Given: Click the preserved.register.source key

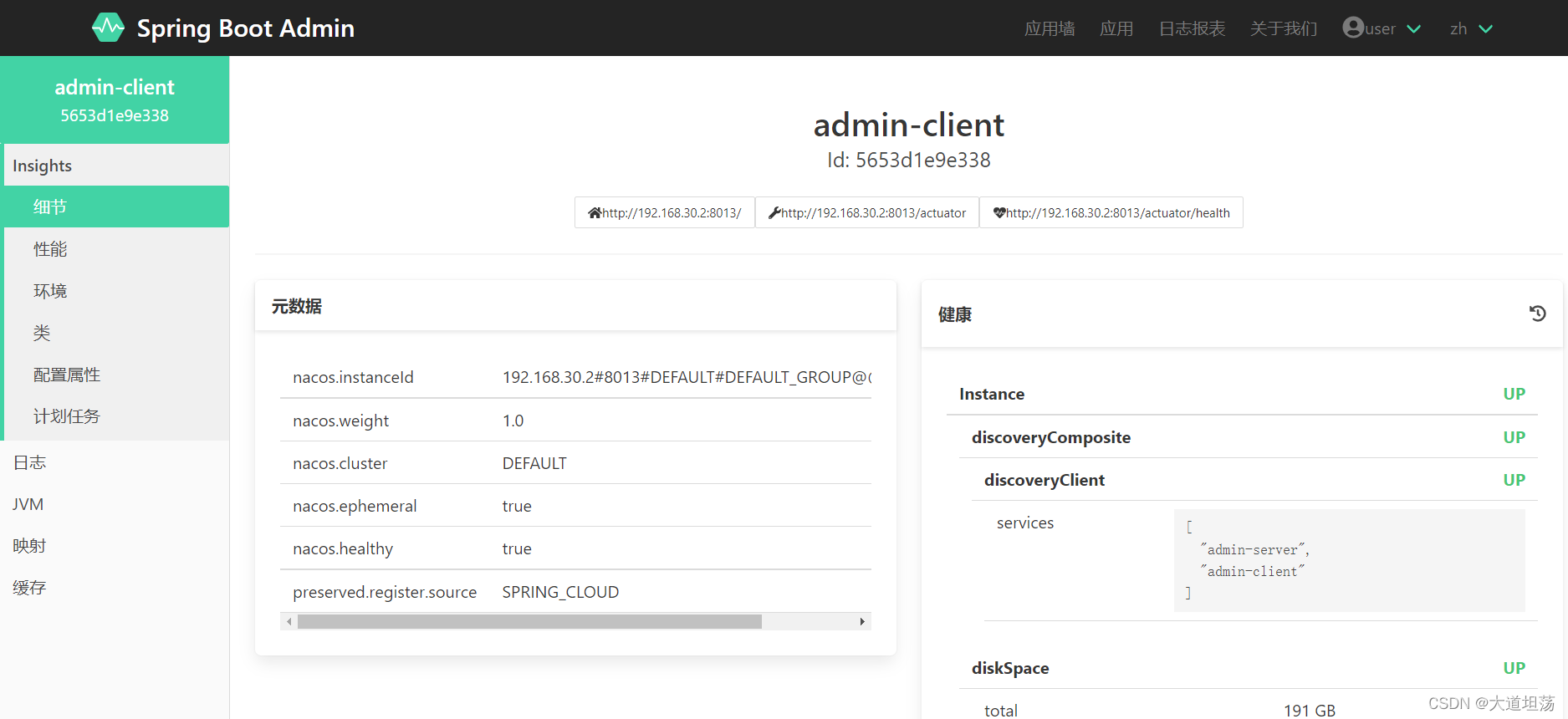Looking at the screenshot, I should 385,592.
